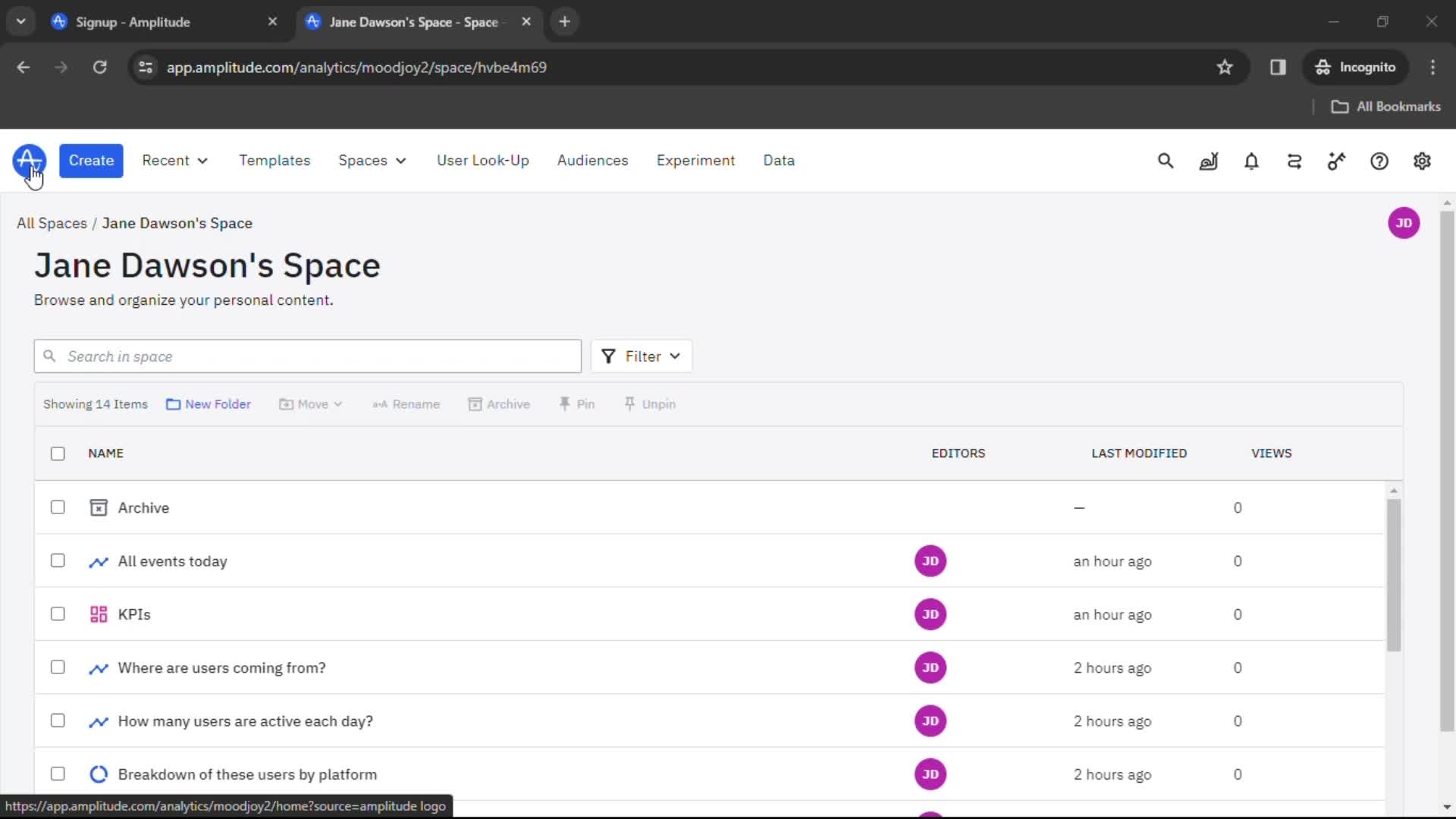1456x819 pixels.
Task: Open the help question mark icon
Action: click(x=1379, y=161)
